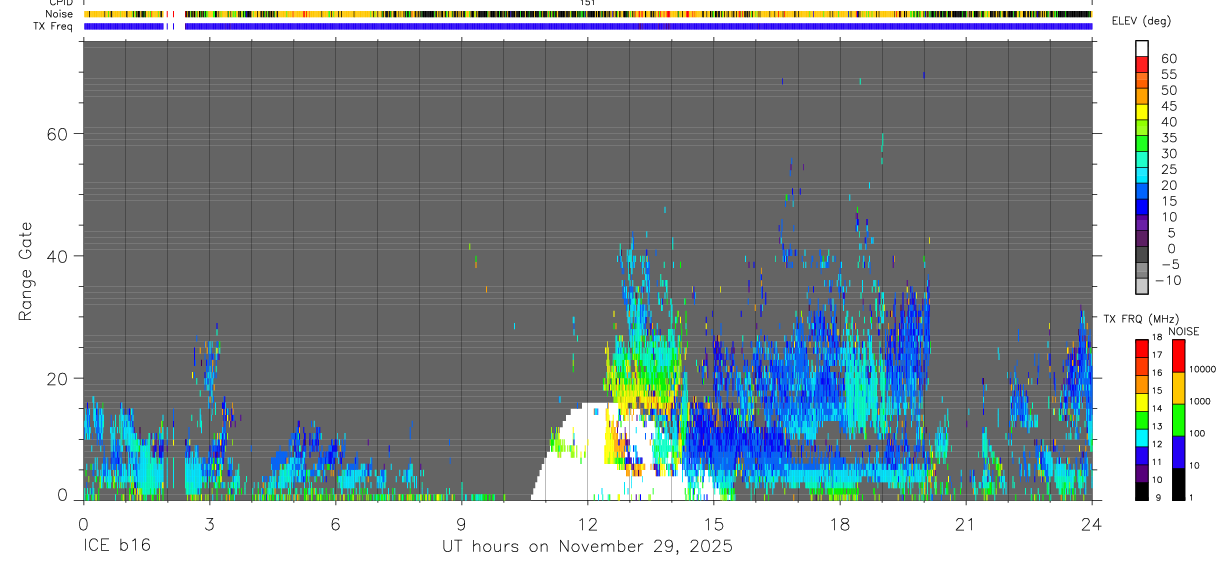Click the 10000 label on NOISE legend
This screenshot has width=1228, height=567.
click(x=1203, y=369)
